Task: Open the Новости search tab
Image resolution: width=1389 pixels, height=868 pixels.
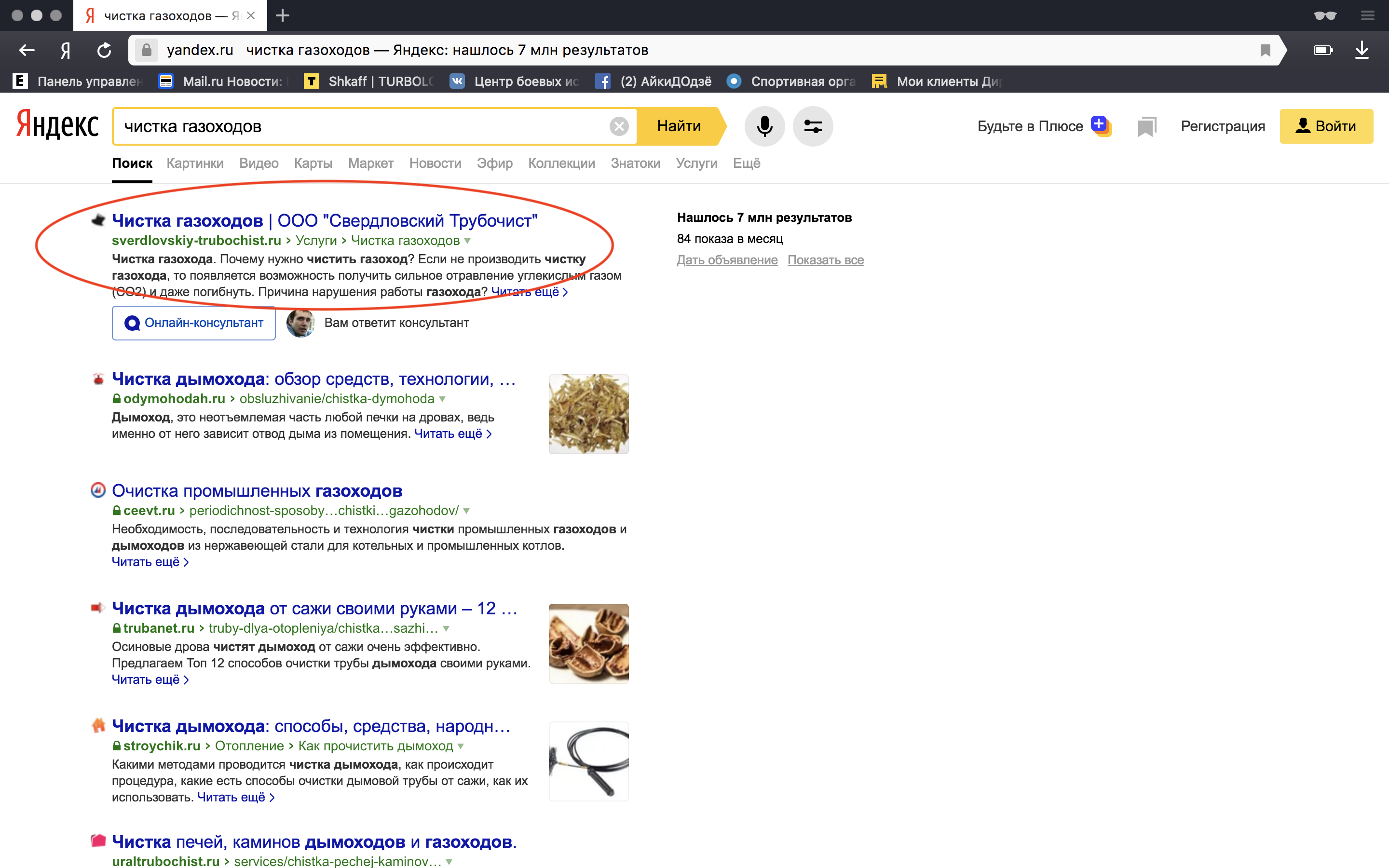Action: click(x=435, y=163)
